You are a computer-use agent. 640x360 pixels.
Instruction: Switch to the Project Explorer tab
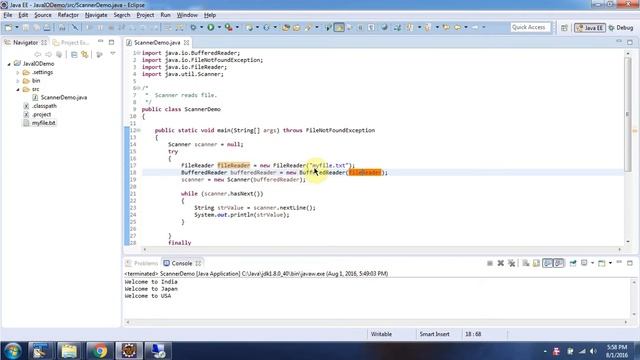click(x=71, y=42)
